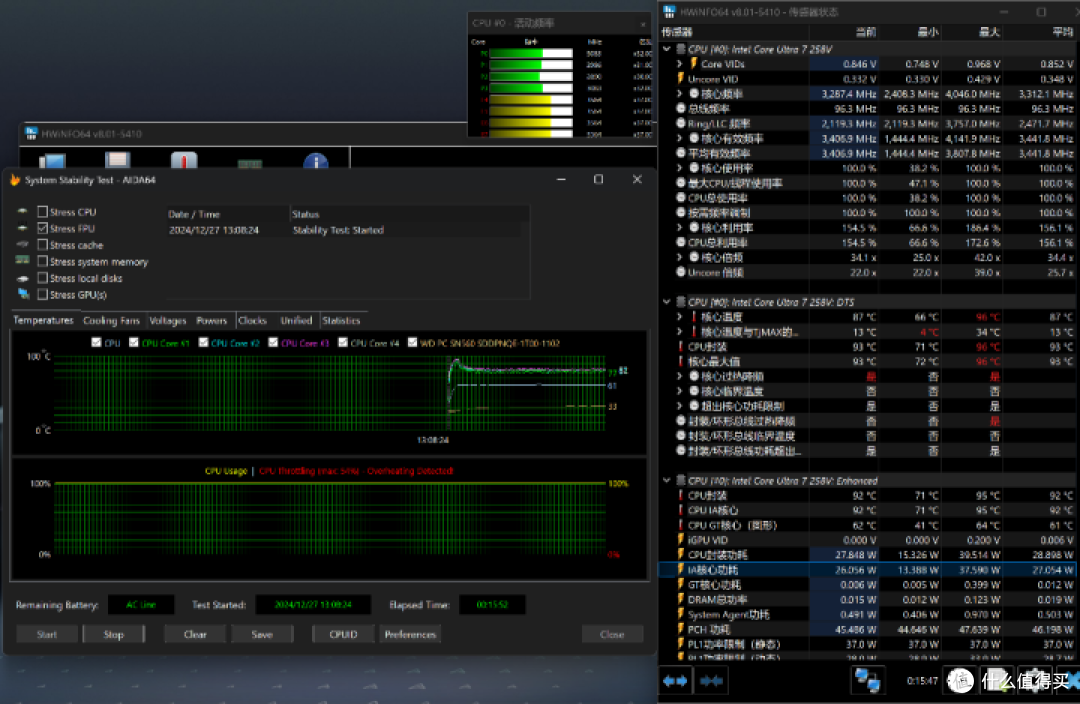Click the report icon in HWiNFO64 main toolbar

(118, 161)
